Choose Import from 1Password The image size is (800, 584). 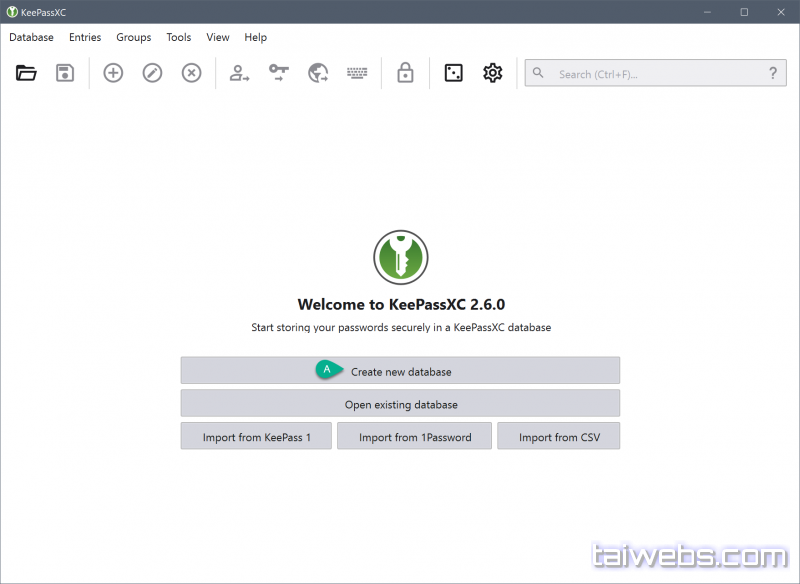click(x=414, y=436)
